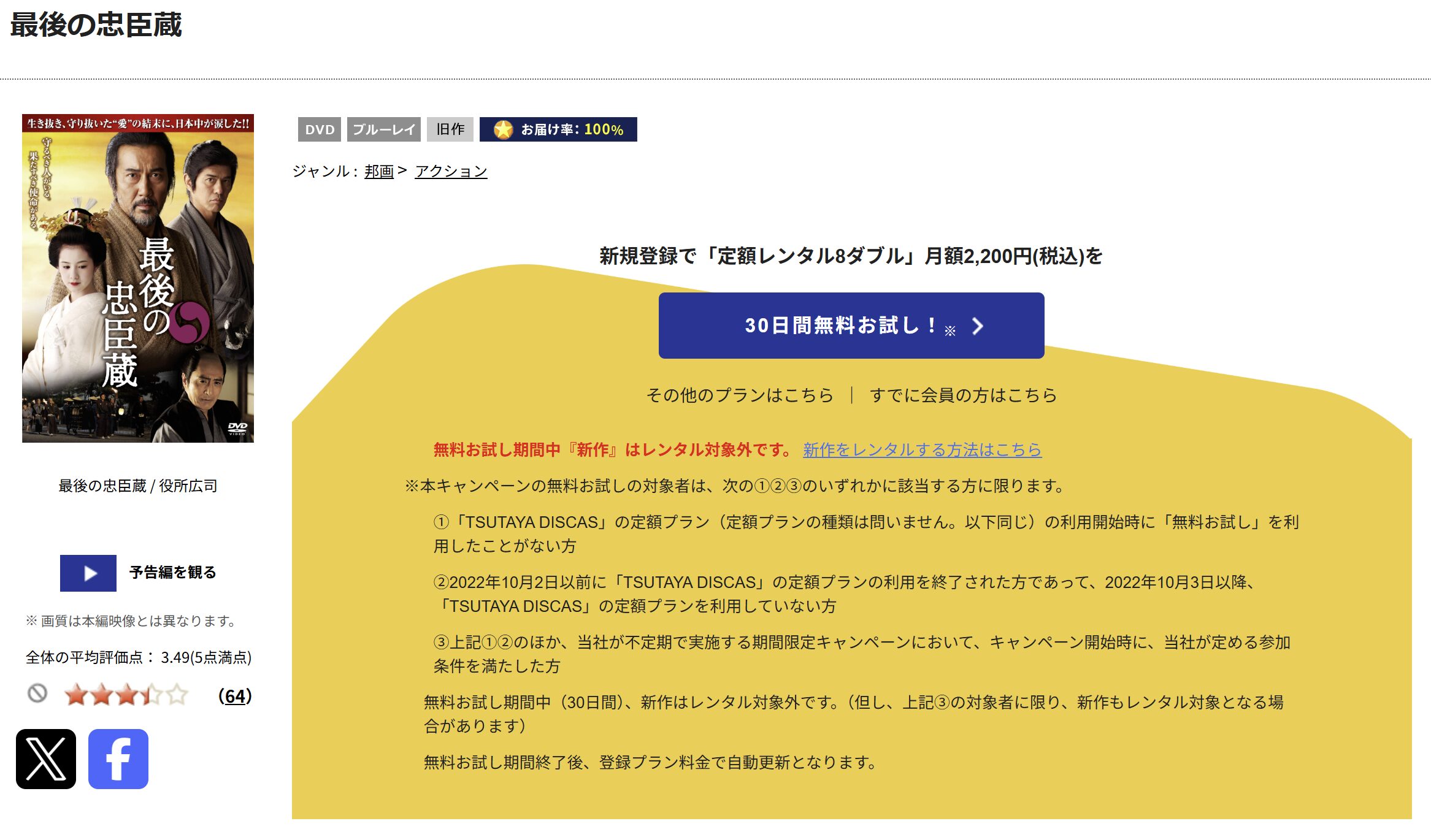Open the 邦画 genre link
Screen dimensions: 1431x840
(x=379, y=171)
